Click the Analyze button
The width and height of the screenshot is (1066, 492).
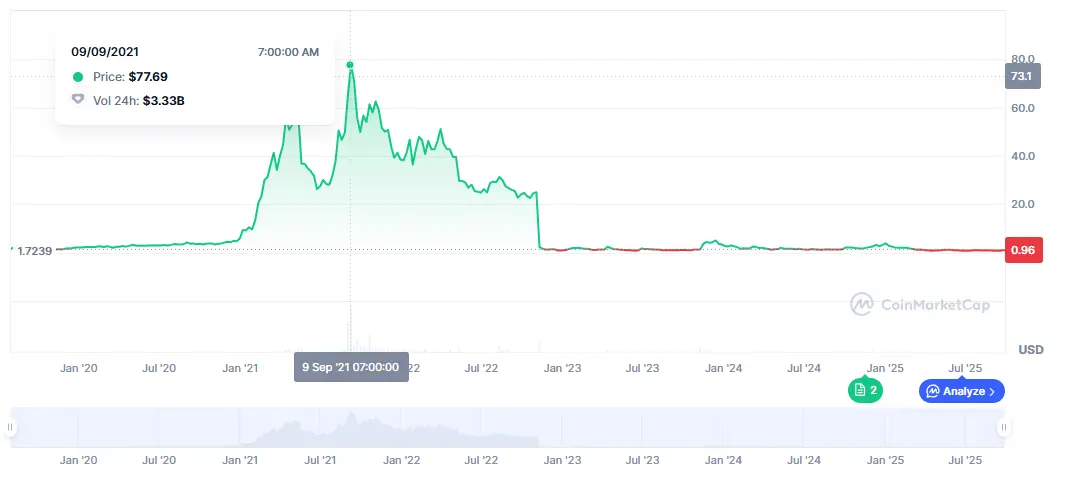coord(961,391)
